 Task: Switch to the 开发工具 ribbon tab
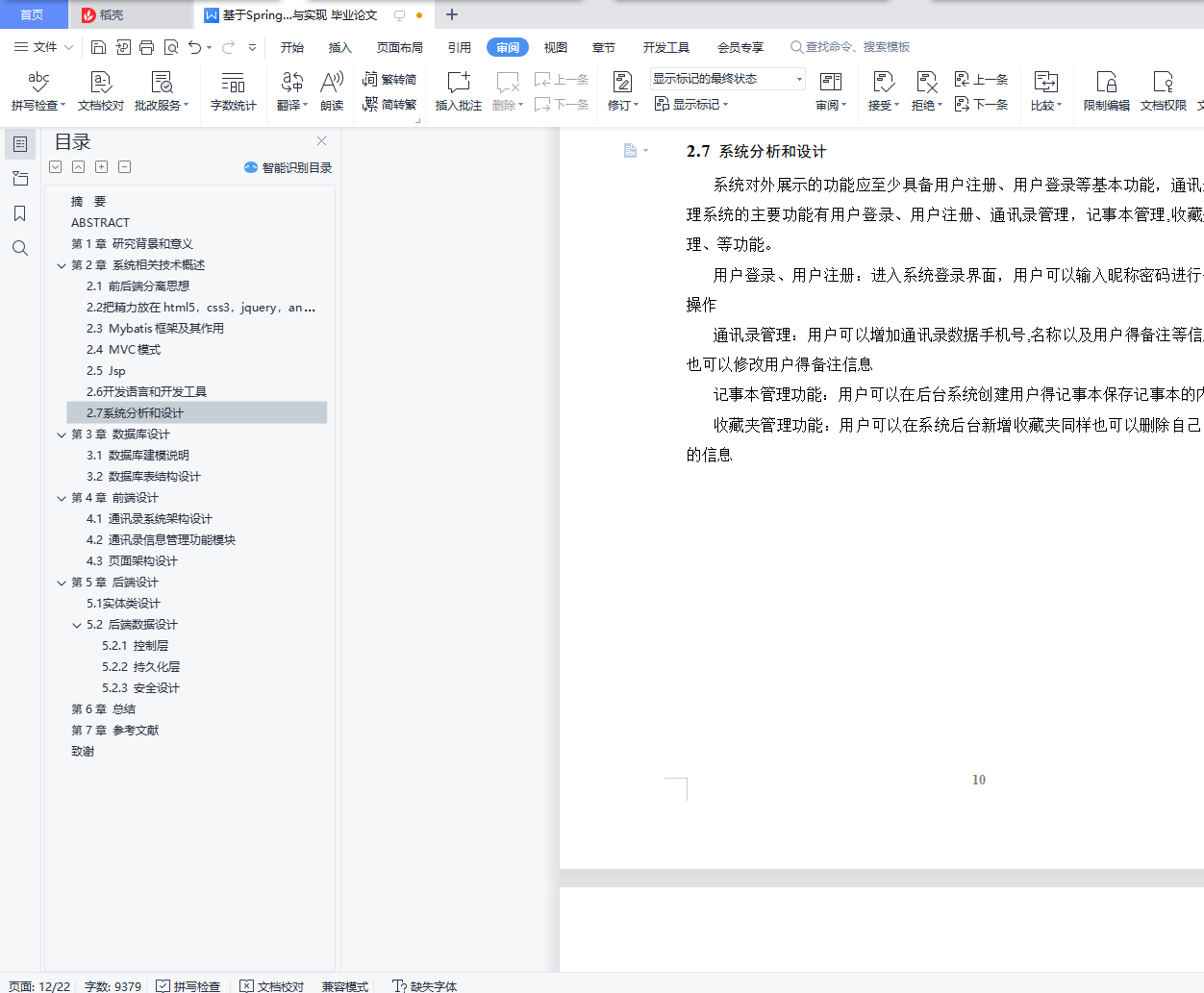666,47
